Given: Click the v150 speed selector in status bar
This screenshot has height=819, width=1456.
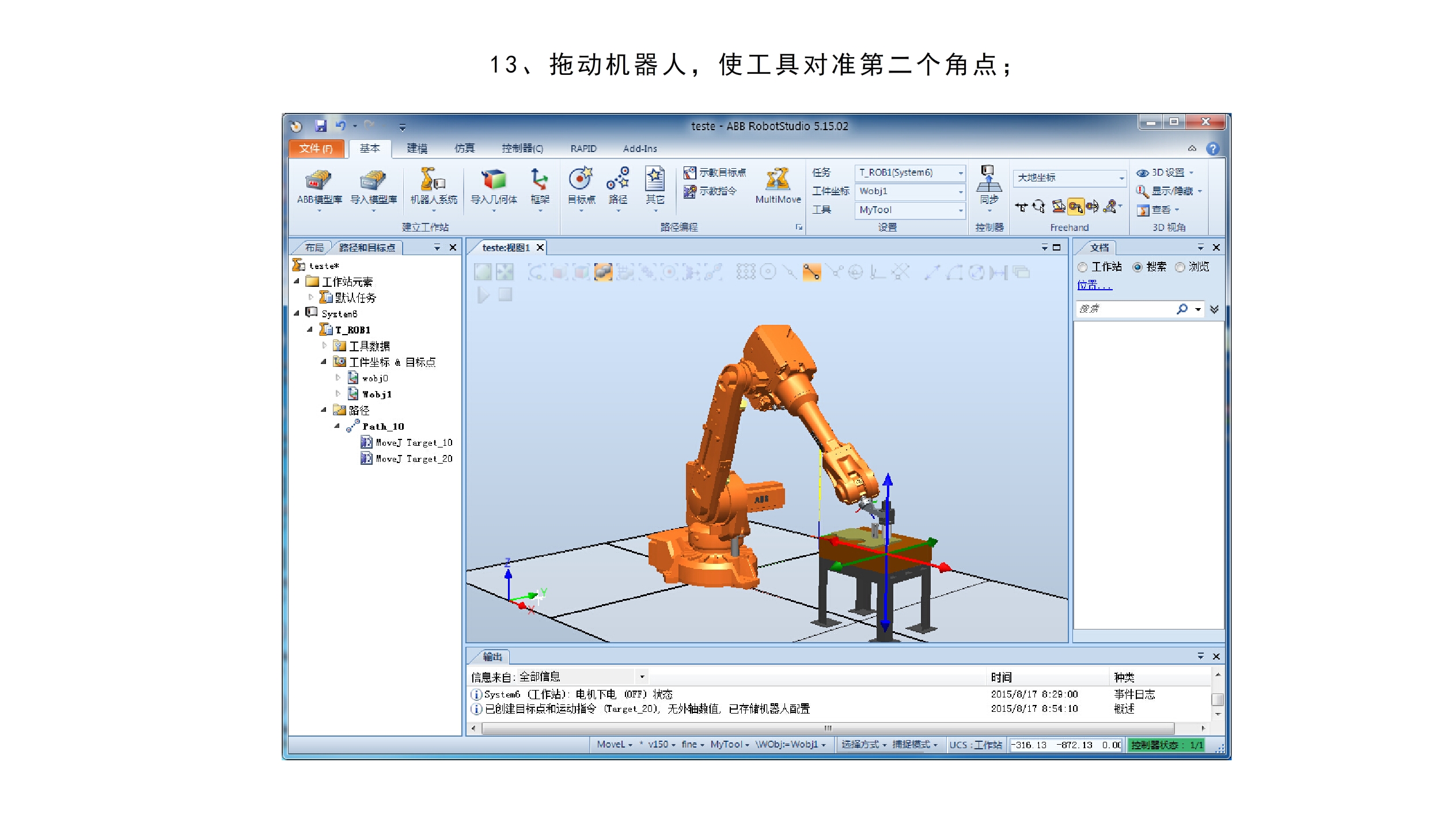Looking at the screenshot, I should [x=661, y=745].
